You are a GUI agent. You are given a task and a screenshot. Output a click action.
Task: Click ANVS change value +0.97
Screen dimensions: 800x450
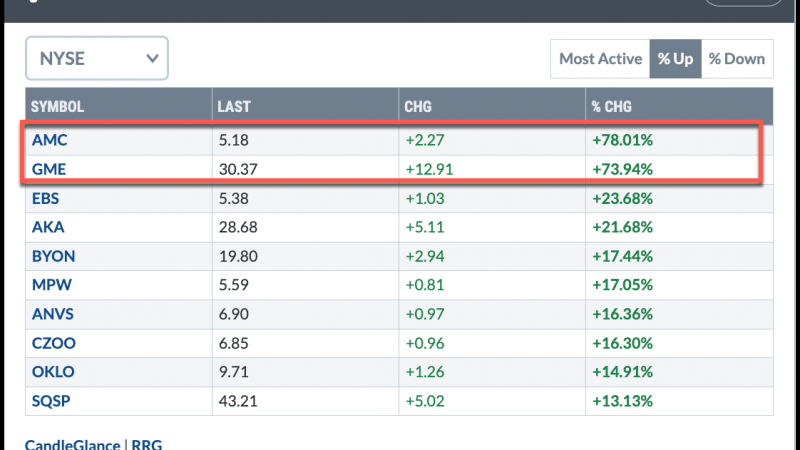(x=425, y=314)
